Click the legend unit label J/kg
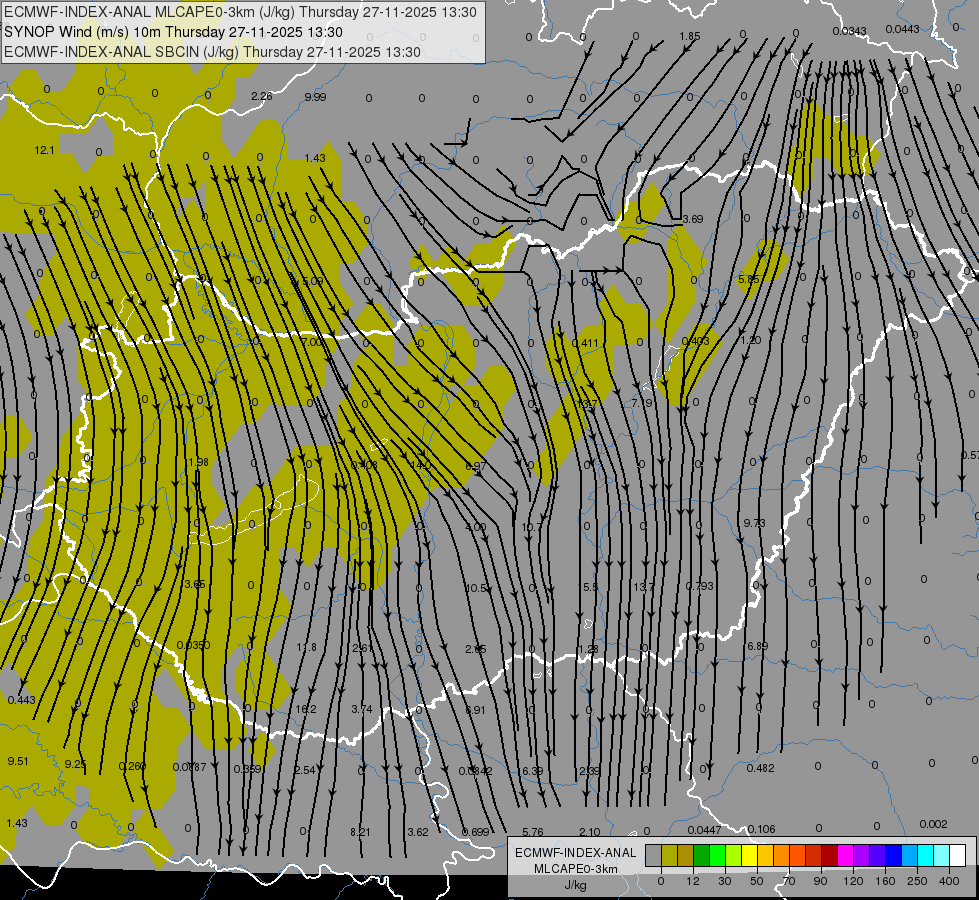The height and width of the screenshot is (900, 979). click(575, 885)
